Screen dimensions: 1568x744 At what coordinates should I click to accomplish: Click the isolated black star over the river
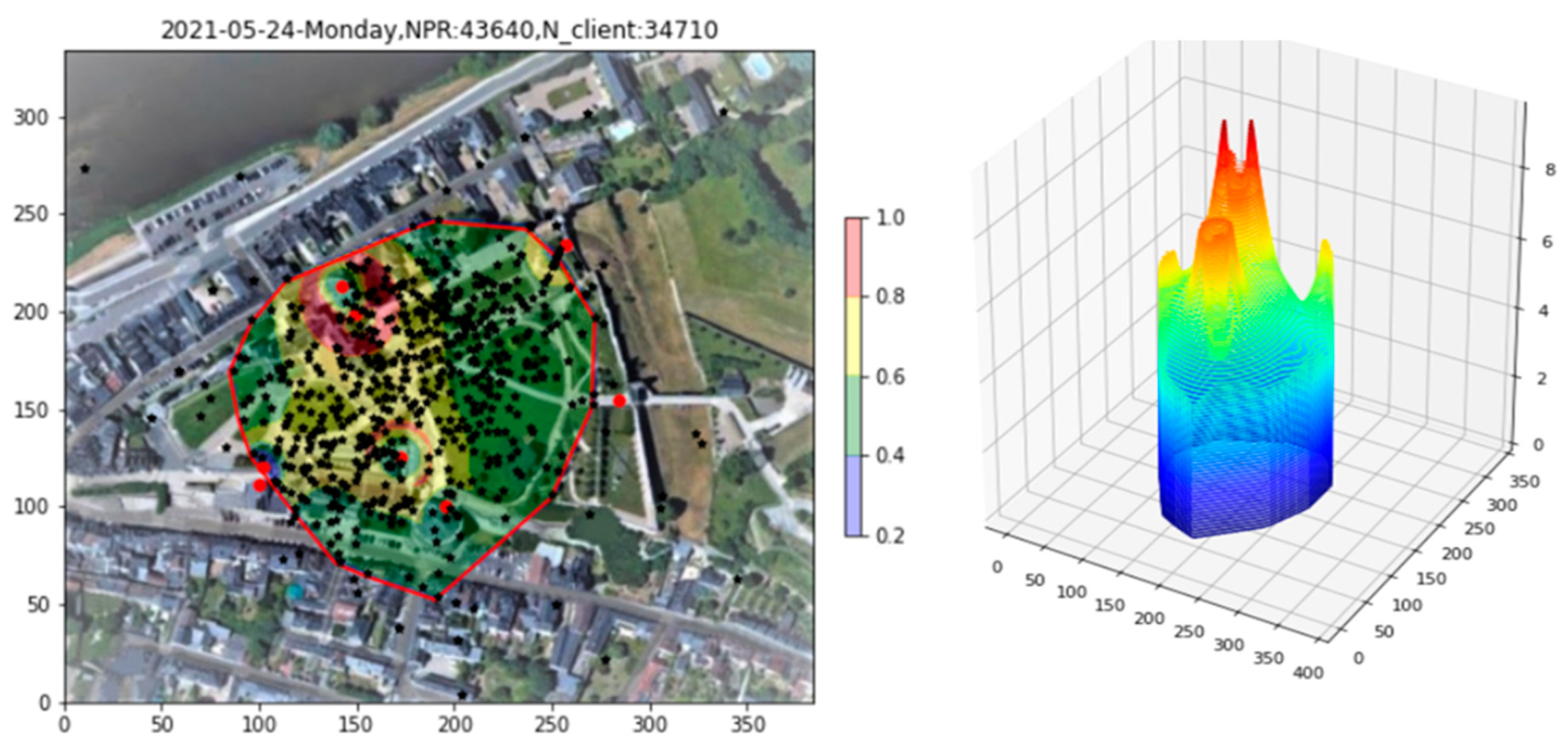tap(85, 169)
